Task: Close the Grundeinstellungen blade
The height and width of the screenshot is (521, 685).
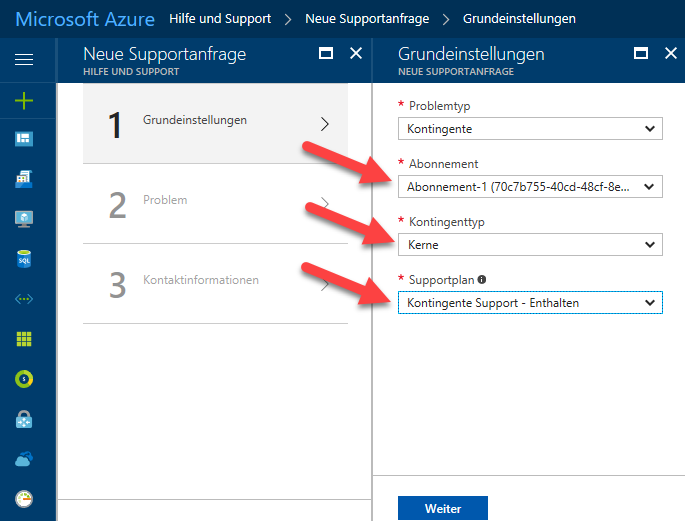Action: coord(671,53)
